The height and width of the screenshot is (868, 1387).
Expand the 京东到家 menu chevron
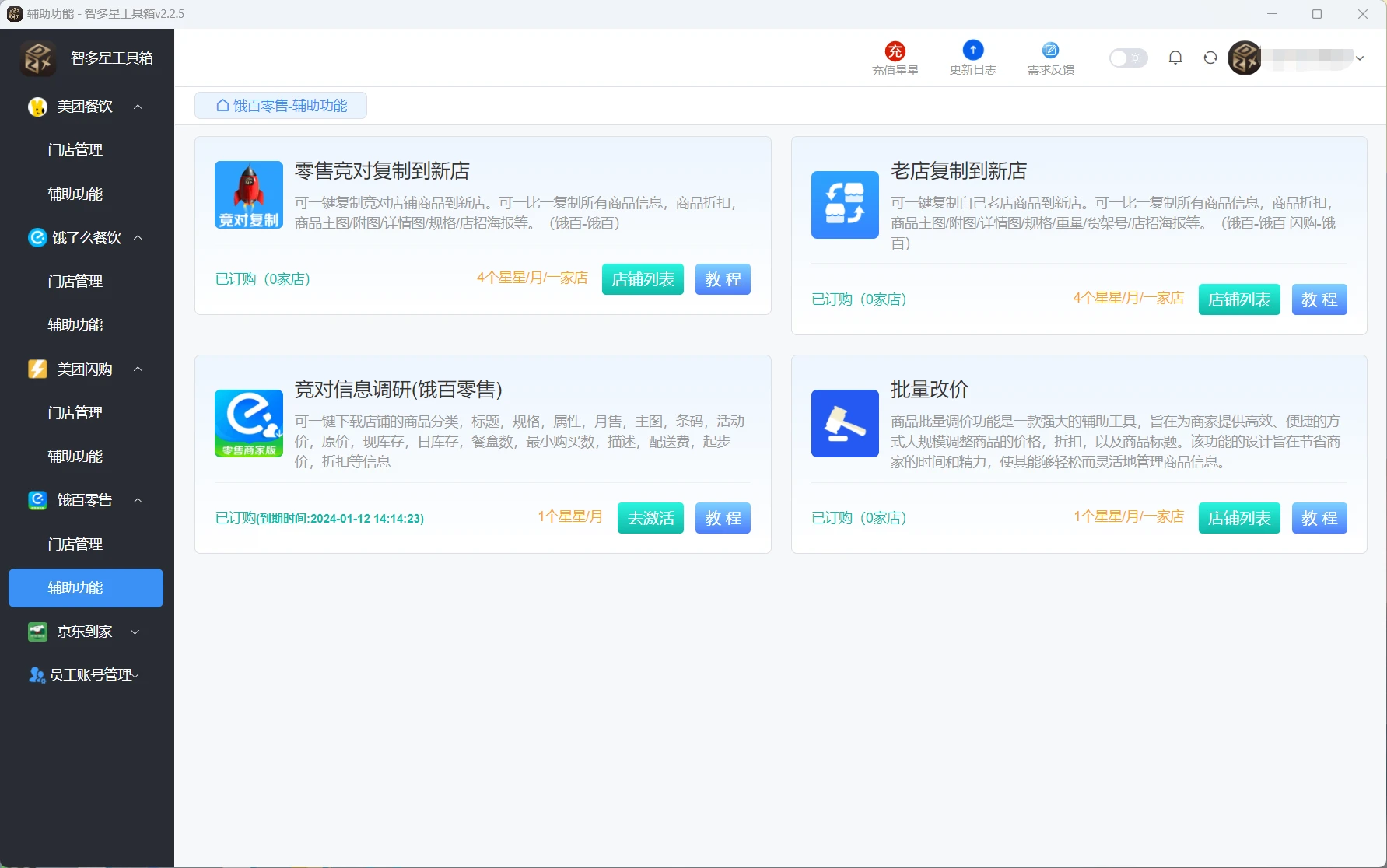pyautogui.click(x=135, y=632)
